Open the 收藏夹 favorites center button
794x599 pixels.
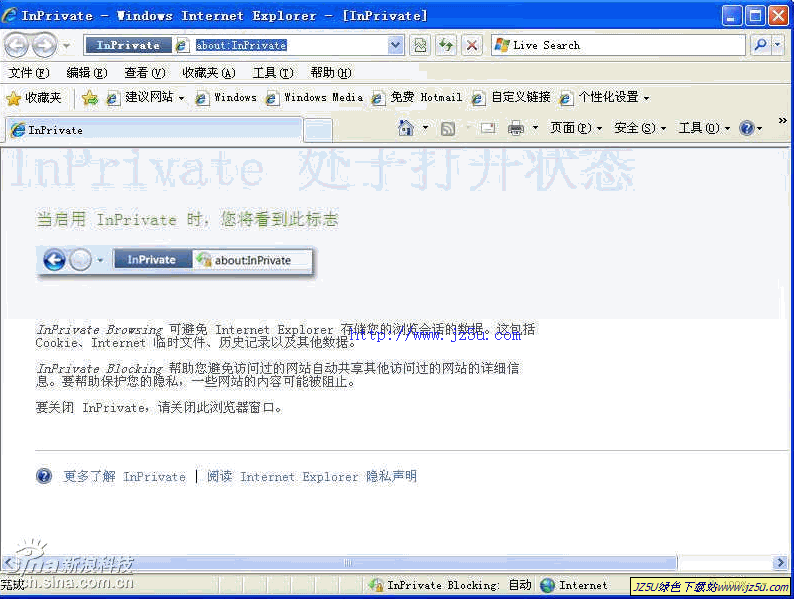pos(34,97)
